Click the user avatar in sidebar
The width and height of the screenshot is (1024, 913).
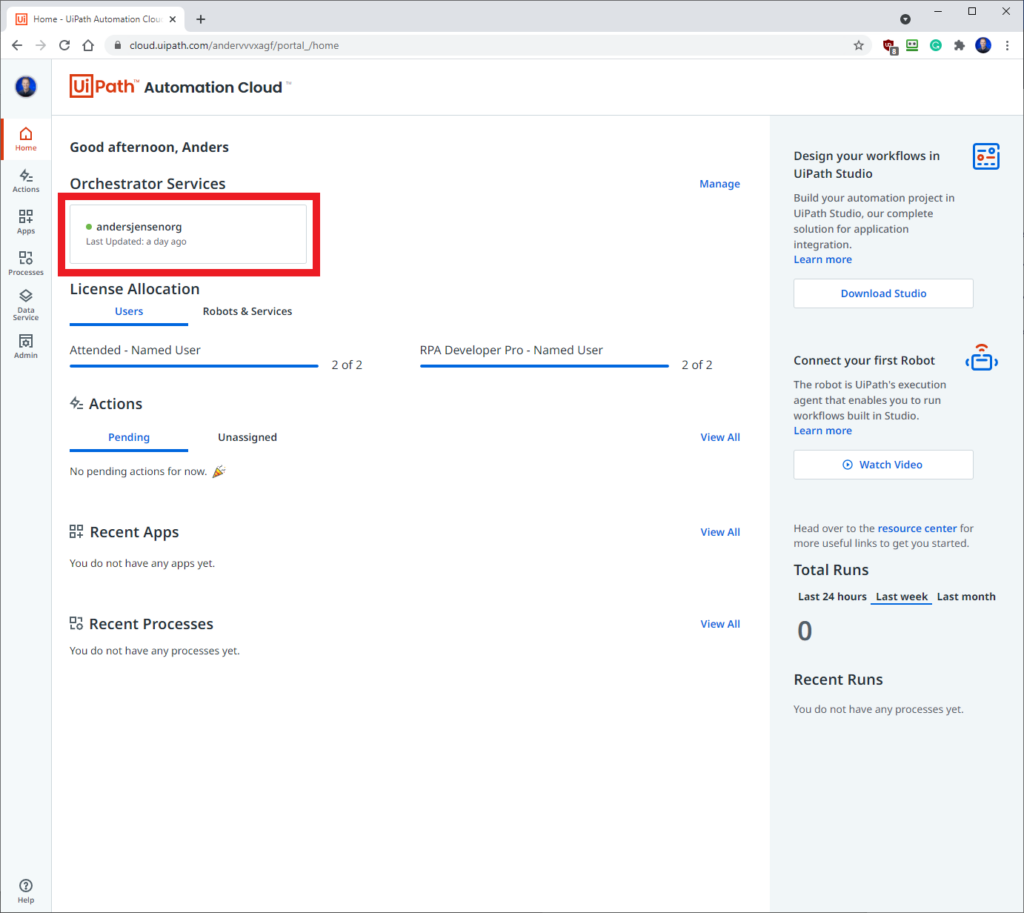click(x=25, y=86)
